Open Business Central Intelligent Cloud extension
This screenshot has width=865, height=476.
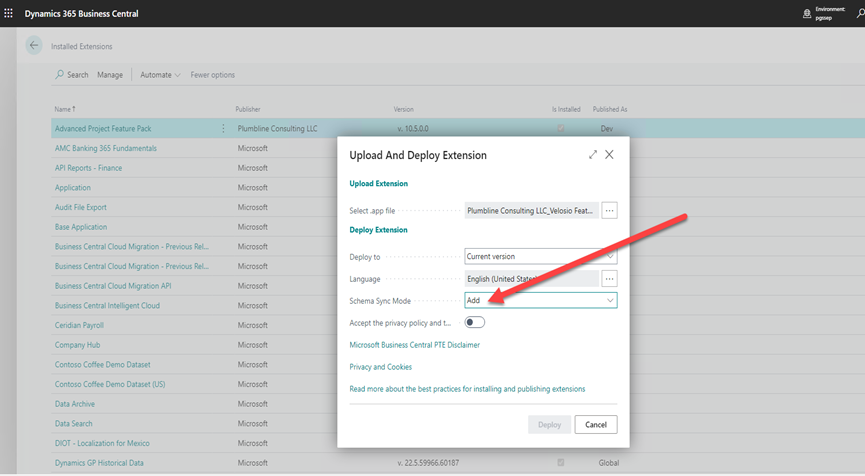pyautogui.click(x=107, y=305)
